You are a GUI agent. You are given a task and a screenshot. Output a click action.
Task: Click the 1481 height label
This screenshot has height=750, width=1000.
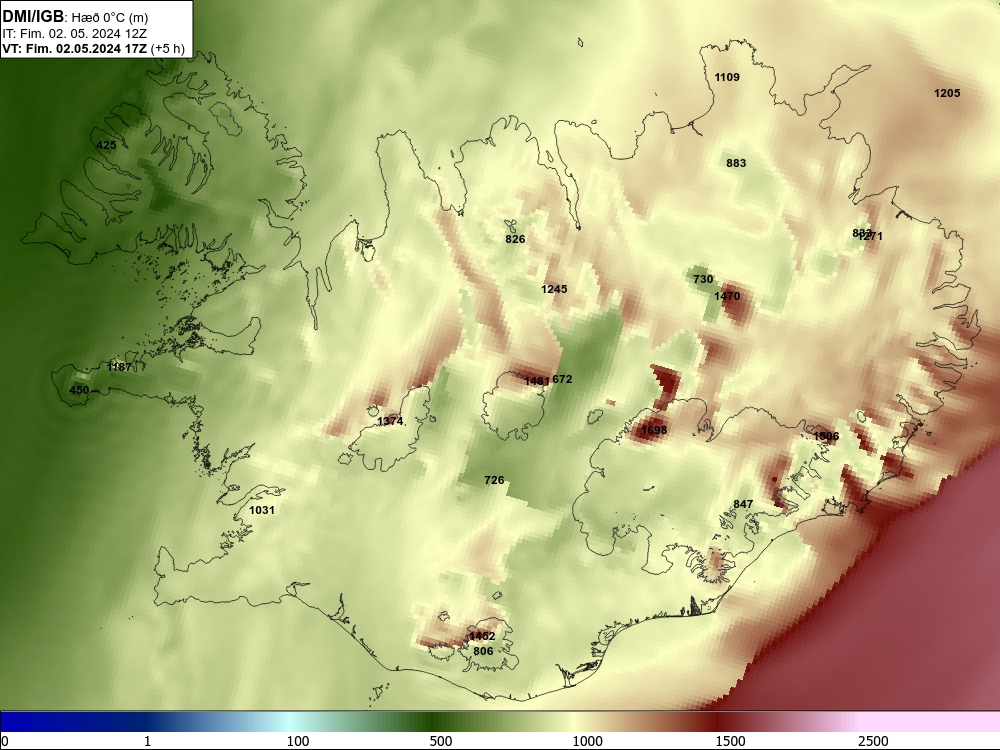536,381
